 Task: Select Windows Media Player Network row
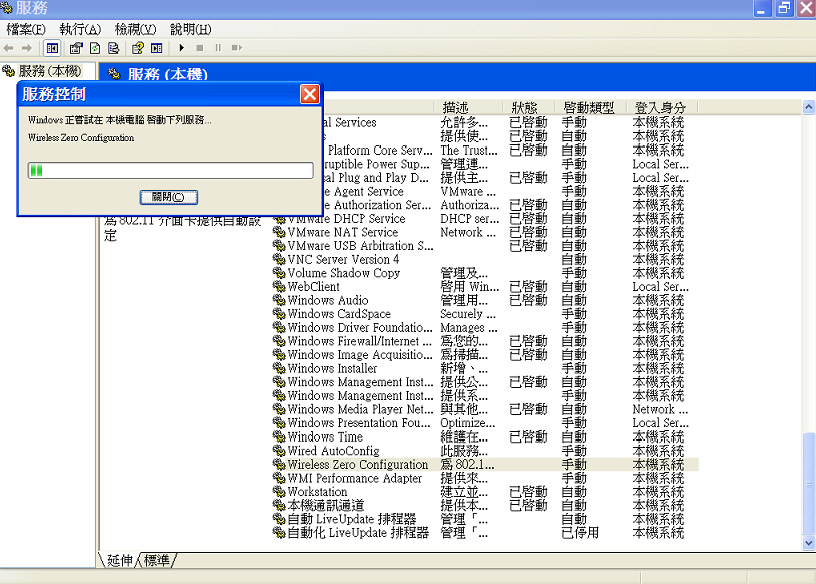(x=485, y=409)
